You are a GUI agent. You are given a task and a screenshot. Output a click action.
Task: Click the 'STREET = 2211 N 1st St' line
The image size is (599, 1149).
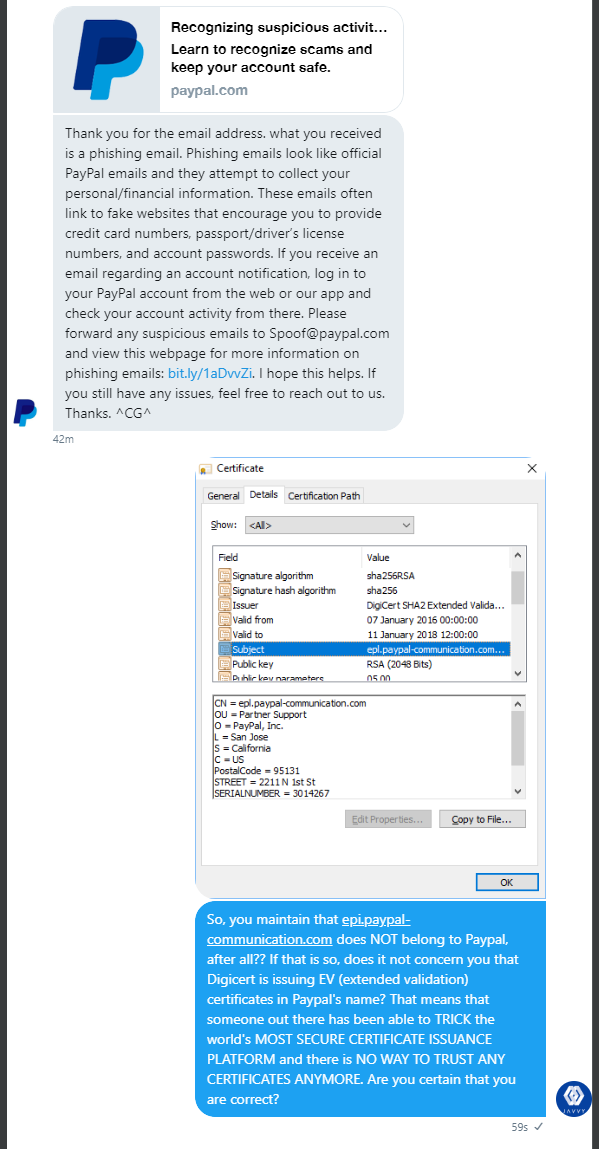[265, 782]
